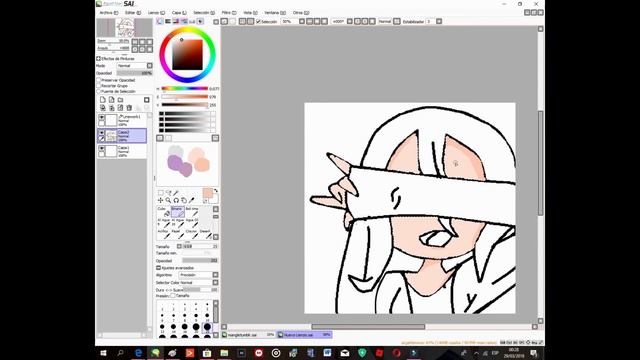Open the Estabilizador dropdown
Viewport: 640px width, 360px height.
point(439,21)
